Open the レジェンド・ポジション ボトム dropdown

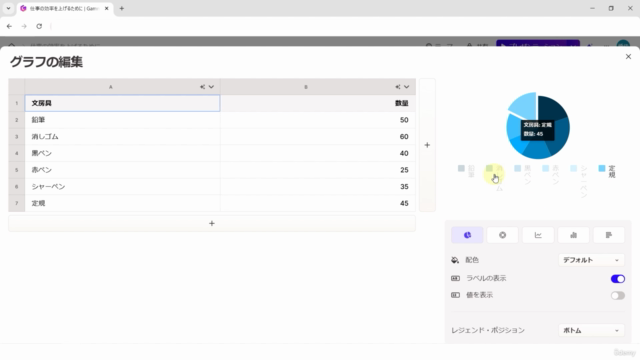[x=591, y=330]
